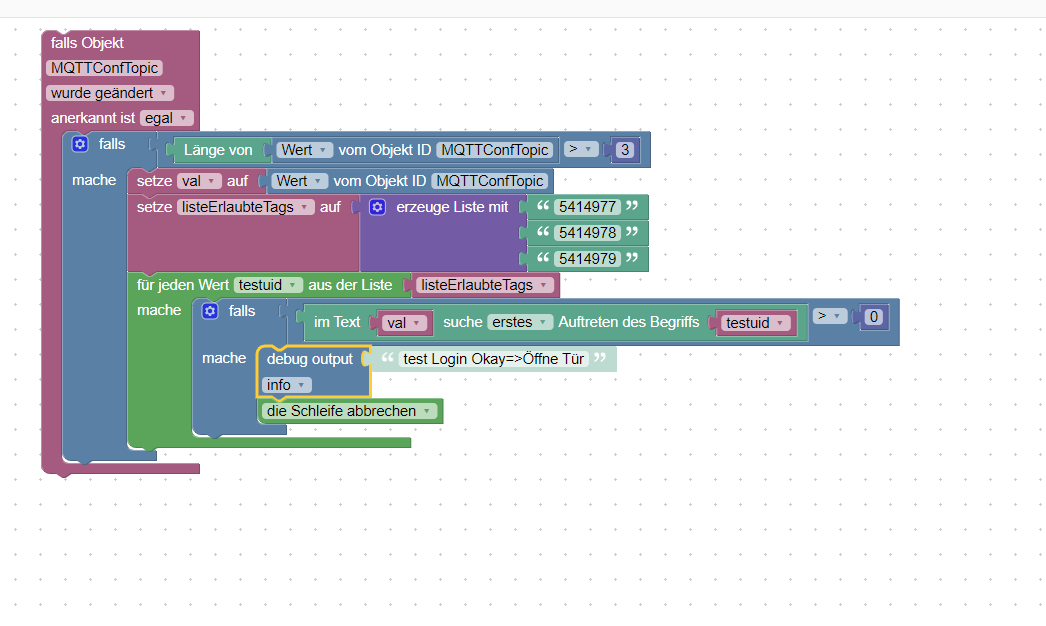
Task: Edit the number field with value 0
Action: click(x=874, y=316)
